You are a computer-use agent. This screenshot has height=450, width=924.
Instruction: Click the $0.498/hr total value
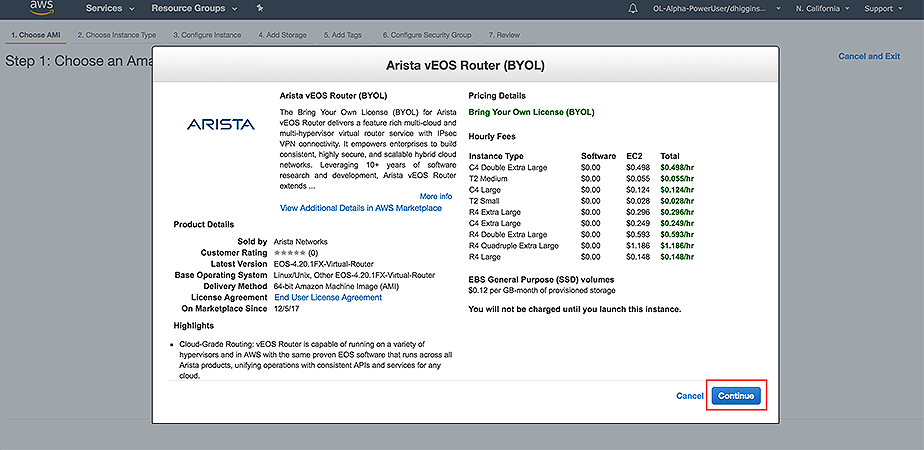[x=677, y=167]
